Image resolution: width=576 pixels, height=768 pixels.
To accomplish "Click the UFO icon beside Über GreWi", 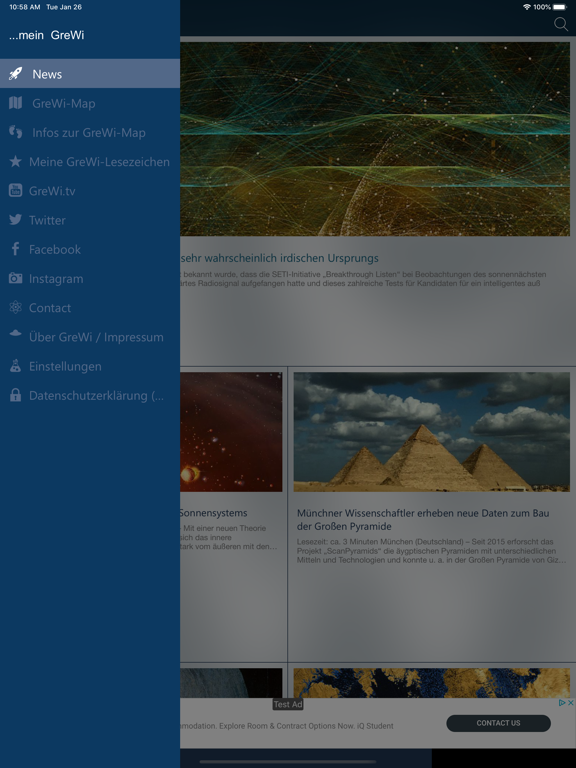I will pos(16,334).
